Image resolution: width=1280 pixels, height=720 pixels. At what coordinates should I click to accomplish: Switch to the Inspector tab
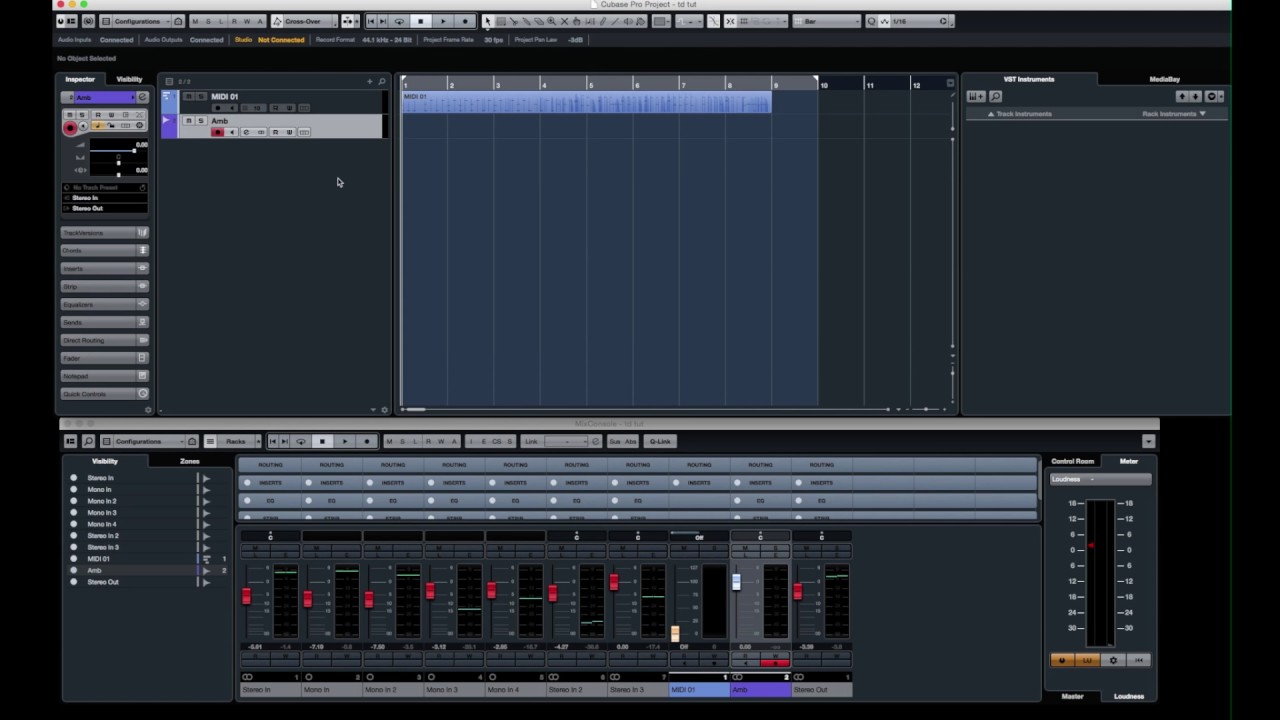[x=80, y=79]
